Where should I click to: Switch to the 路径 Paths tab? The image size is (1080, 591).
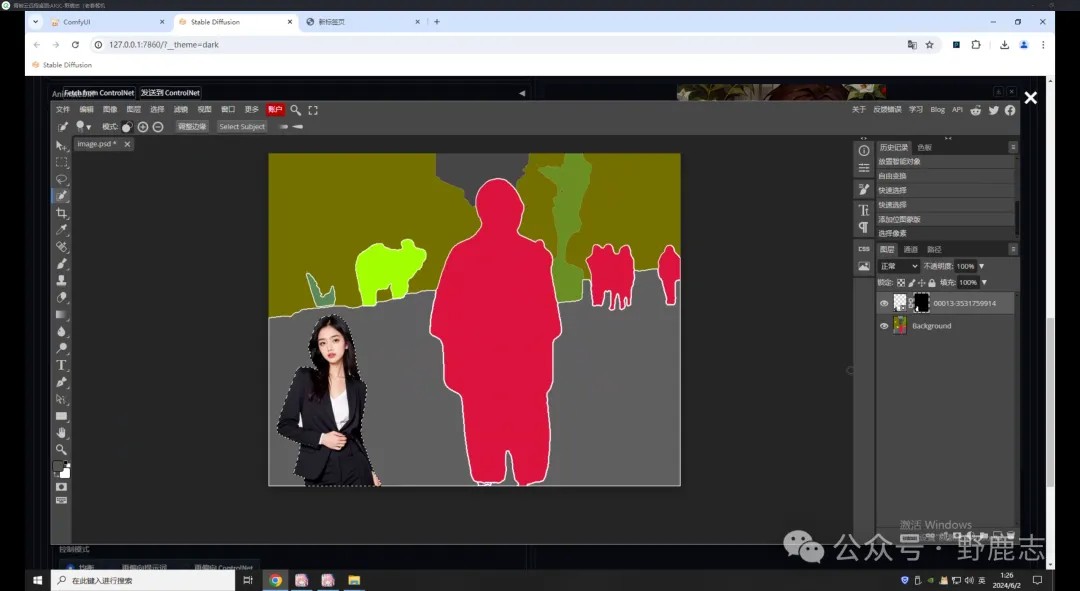(x=934, y=249)
